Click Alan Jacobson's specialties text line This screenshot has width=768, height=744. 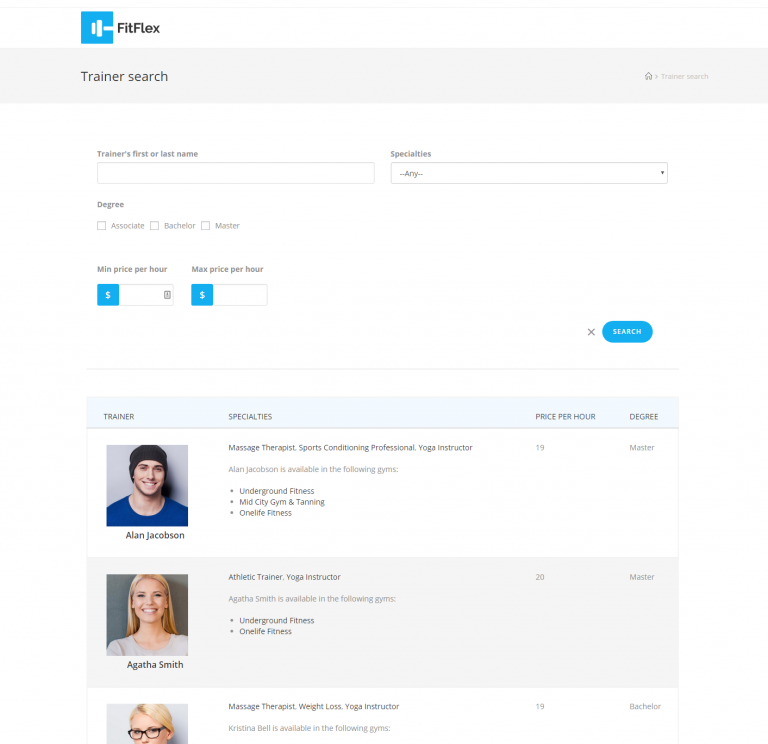(x=350, y=448)
